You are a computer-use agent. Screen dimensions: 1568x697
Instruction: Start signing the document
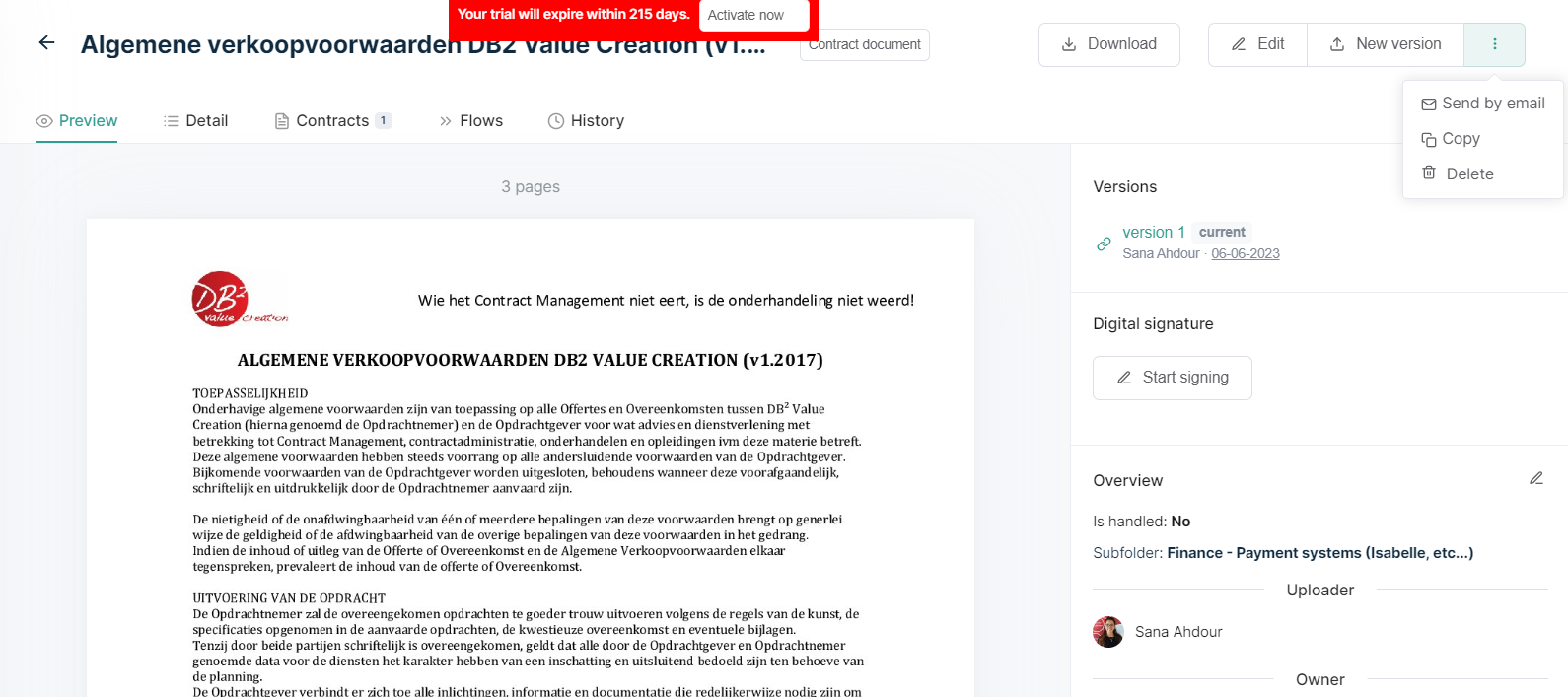pyautogui.click(x=1172, y=378)
